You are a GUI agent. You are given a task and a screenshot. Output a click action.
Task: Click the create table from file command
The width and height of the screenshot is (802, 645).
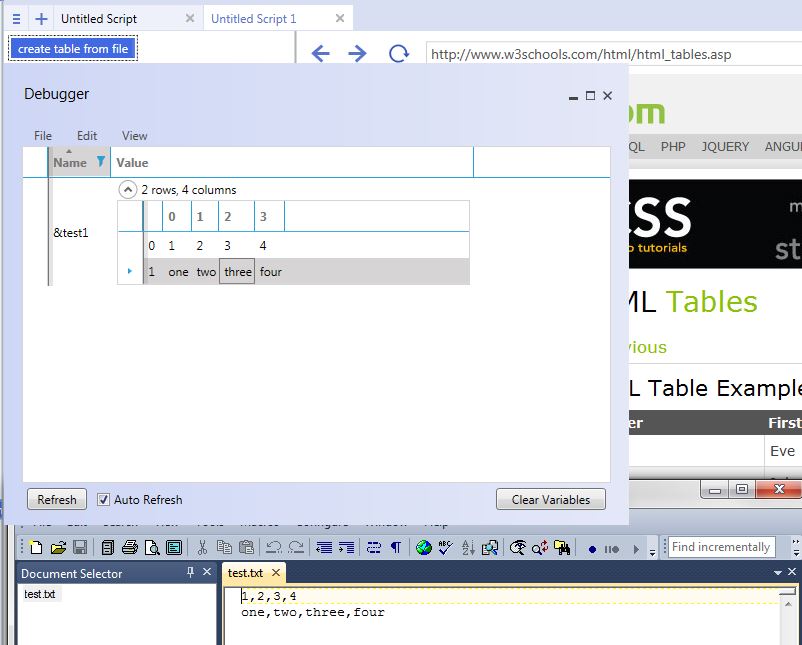tap(73, 49)
